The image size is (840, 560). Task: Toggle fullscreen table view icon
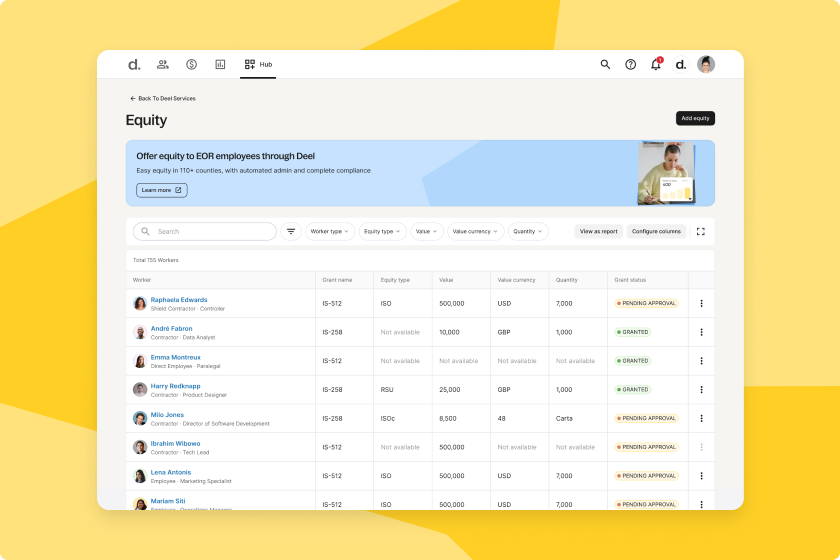click(x=701, y=232)
